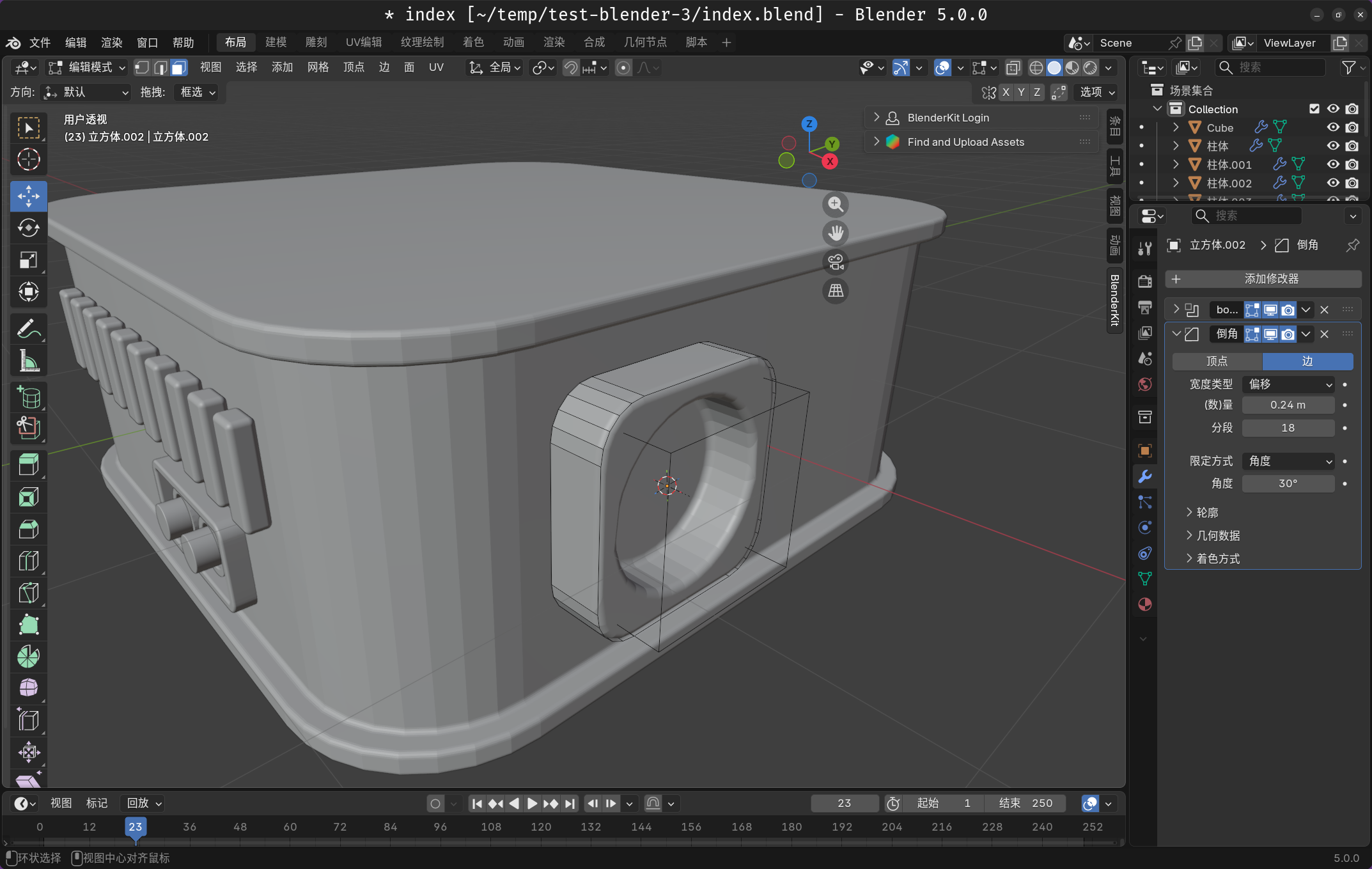Select the 3D Cursor tool

pos(28,160)
